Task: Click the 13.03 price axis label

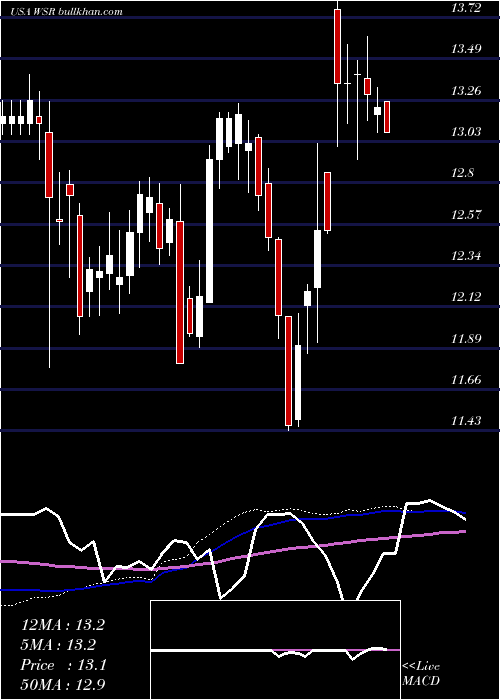Action: [466, 132]
